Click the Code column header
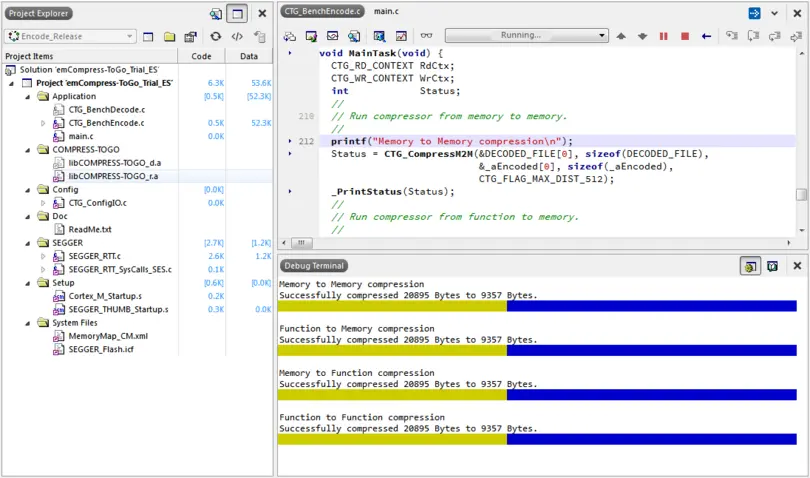810x478 pixels. click(201, 56)
